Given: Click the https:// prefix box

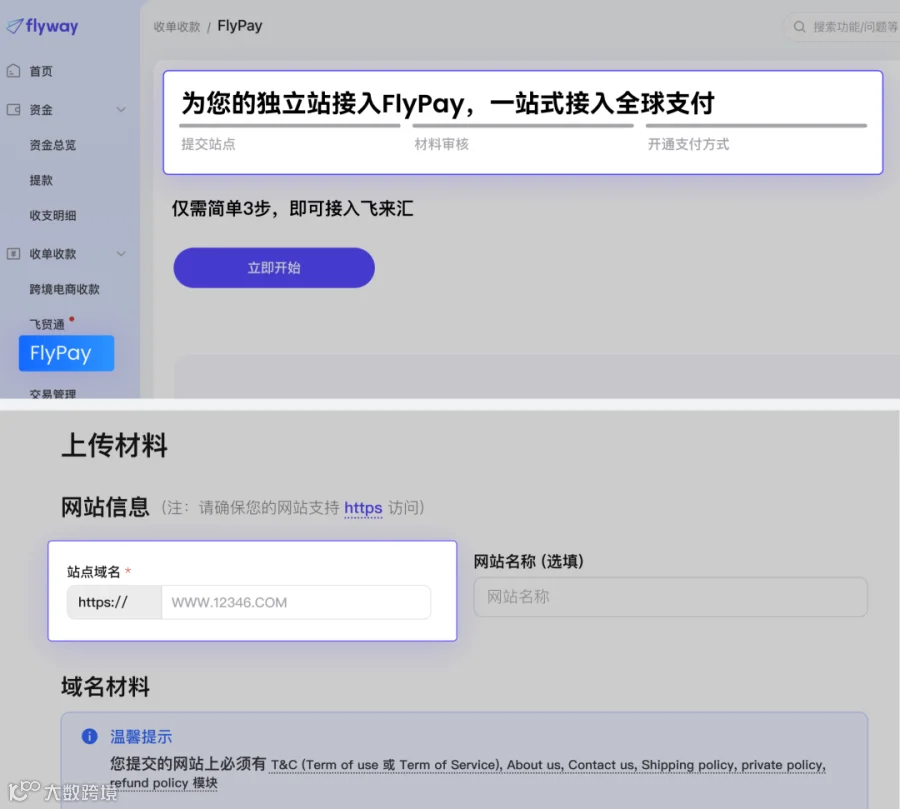Looking at the screenshot, I should point(114,602).
